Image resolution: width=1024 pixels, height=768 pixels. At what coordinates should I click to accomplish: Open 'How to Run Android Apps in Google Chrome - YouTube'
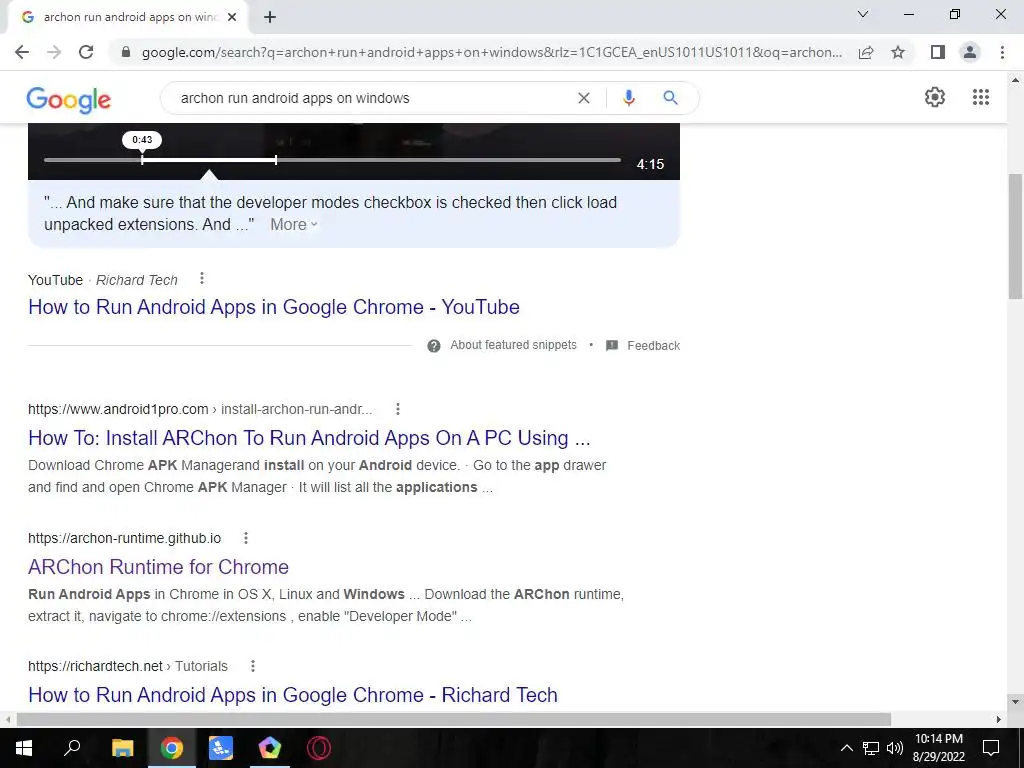pos(274,307)
